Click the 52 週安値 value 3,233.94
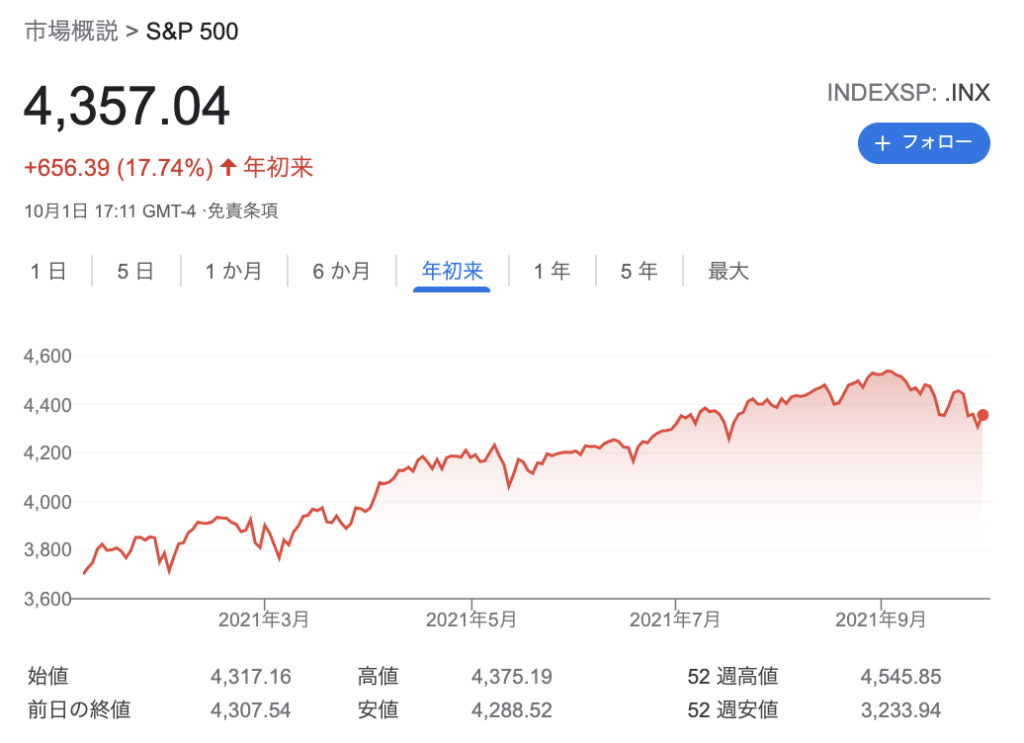 (x=901, y=710)
